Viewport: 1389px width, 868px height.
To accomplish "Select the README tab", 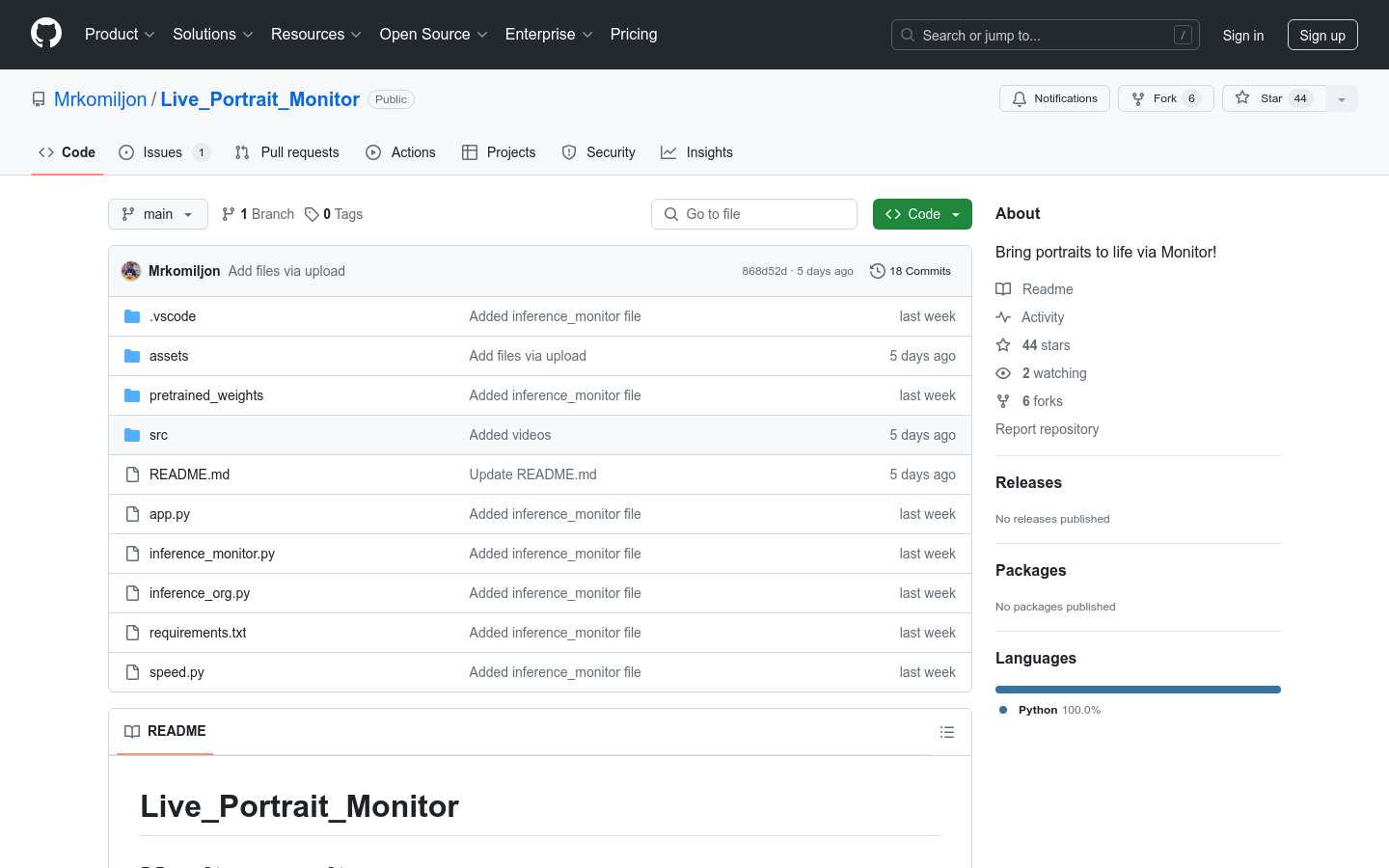I will [x=165, y=731].
